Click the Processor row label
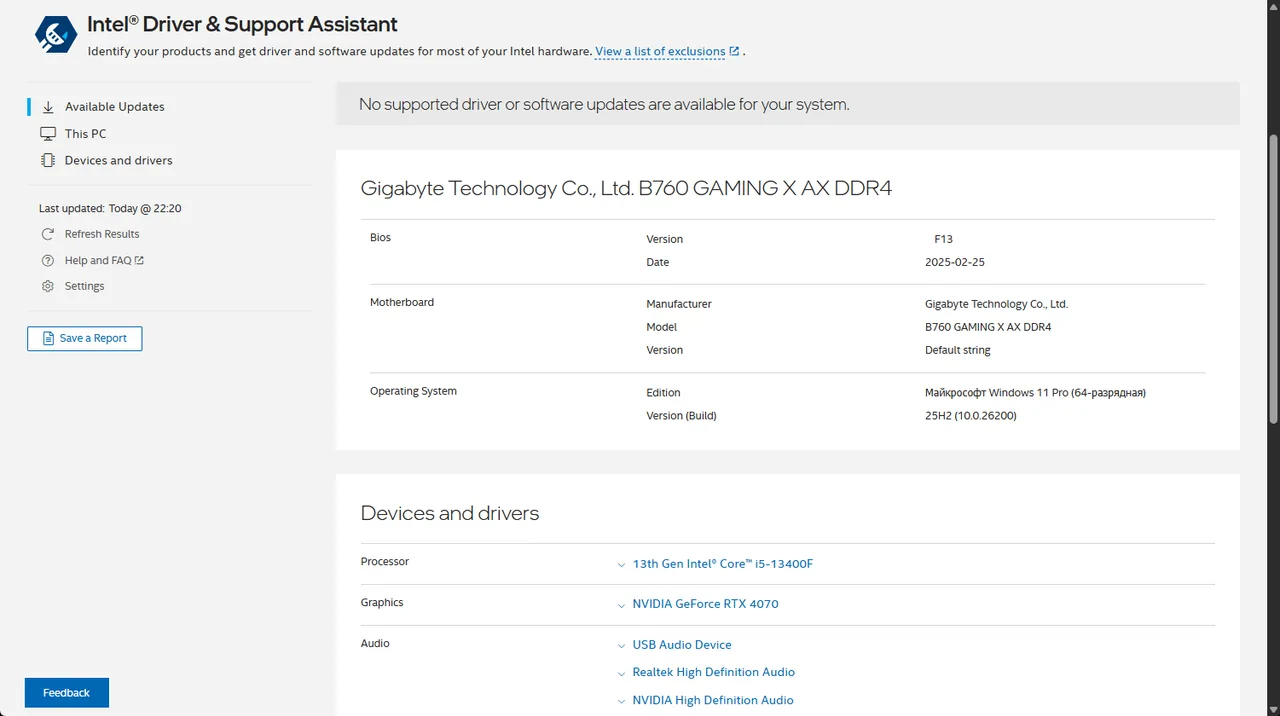This screenshot has height=716, width=1280. (x=385, y=562)
